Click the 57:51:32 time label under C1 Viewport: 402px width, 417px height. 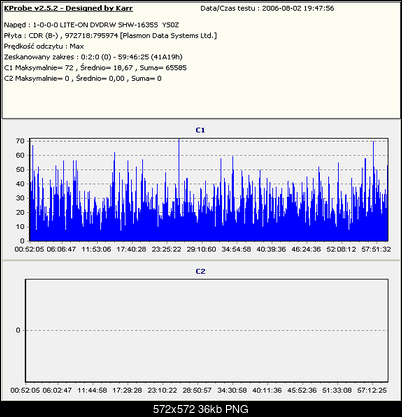[x=376, y=249]
